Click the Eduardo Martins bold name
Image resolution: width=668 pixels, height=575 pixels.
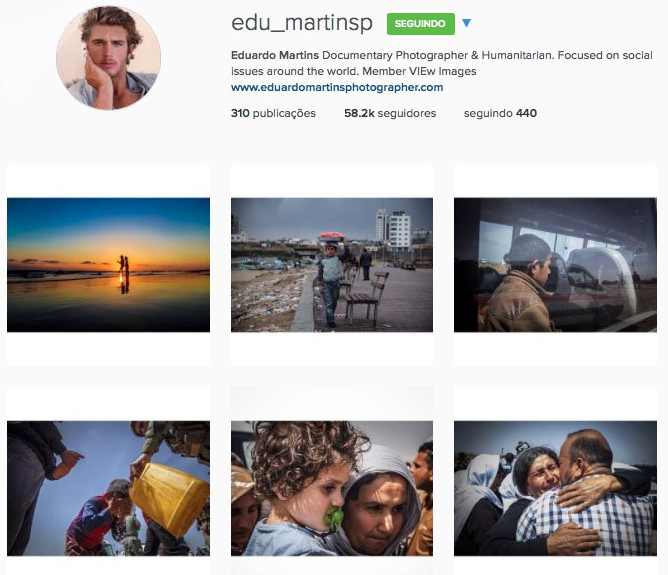[x=275, y=55]
